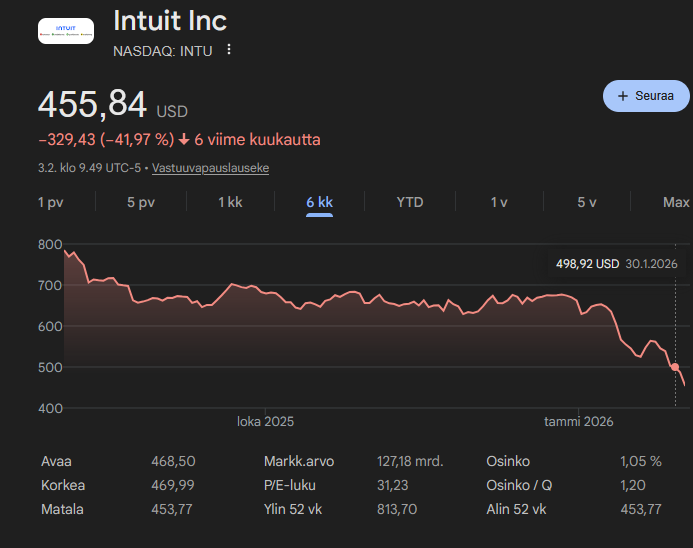
Task: Open the Vastuuvapauslauseke disclaimer link
Action: click(210, 168)
